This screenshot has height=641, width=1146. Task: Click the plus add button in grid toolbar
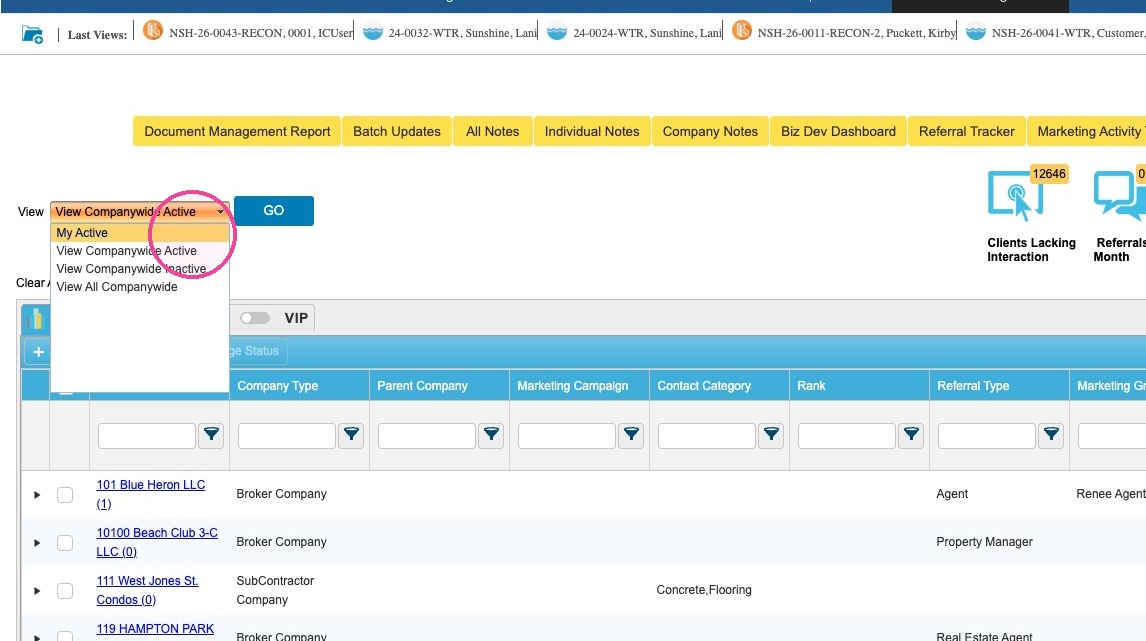tap(38, 352)
